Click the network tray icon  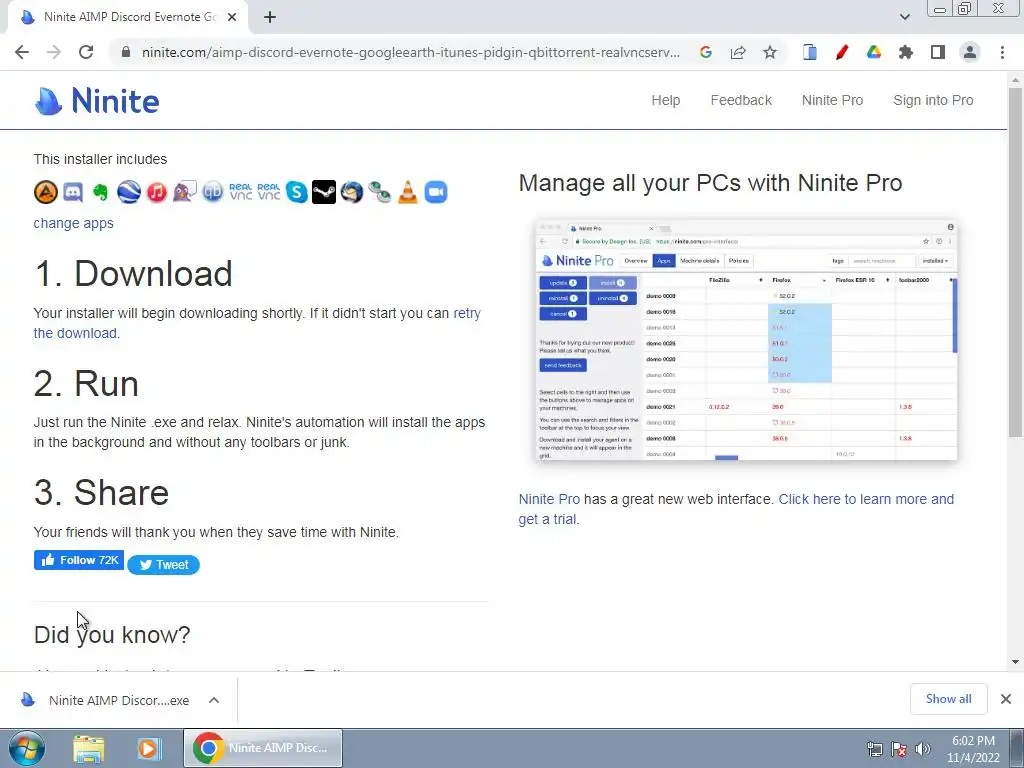(874, 749)
